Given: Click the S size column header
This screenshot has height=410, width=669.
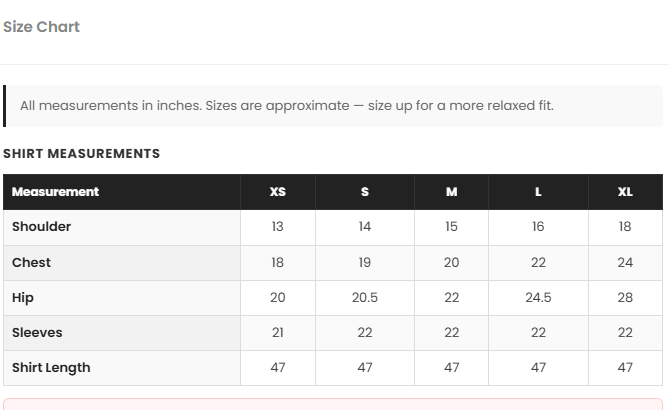Looking at the screenshot, I should click(x=365, y=192).
